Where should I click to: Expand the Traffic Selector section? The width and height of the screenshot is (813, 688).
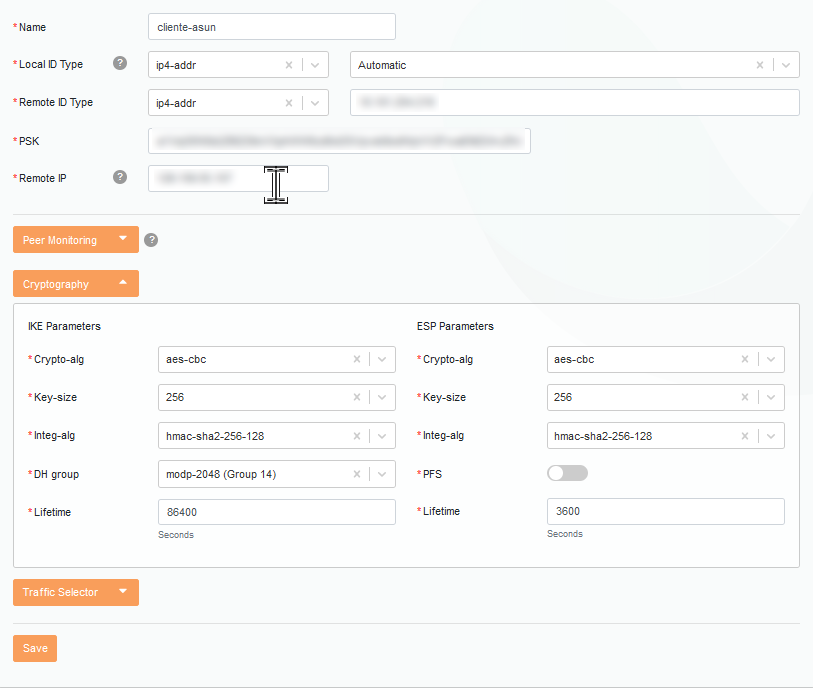click(75, 592)
